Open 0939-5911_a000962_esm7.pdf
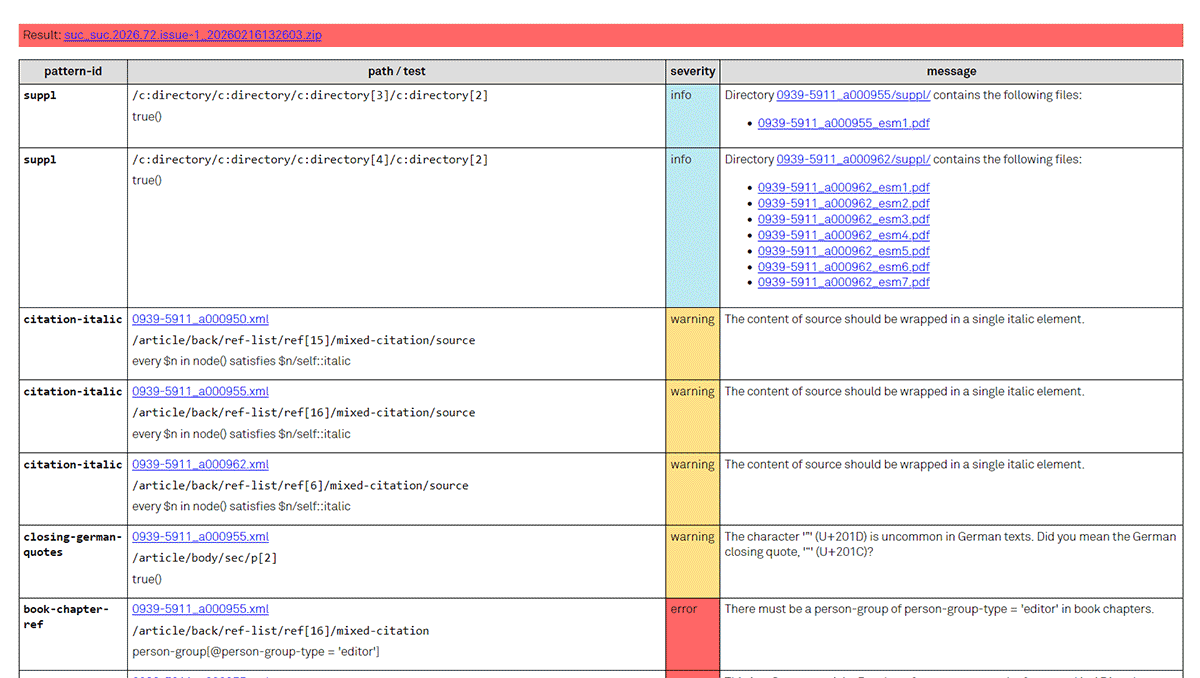Image resolution: width=1200 pixels, height=678 pixels. pos(843,283)
